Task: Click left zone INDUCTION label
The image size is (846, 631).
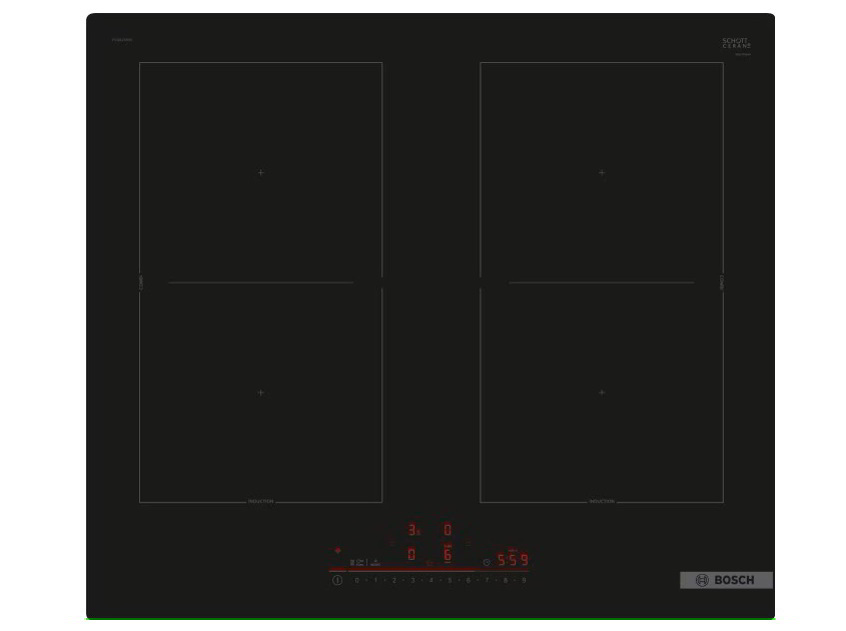Action: click(x=261, y=502)
